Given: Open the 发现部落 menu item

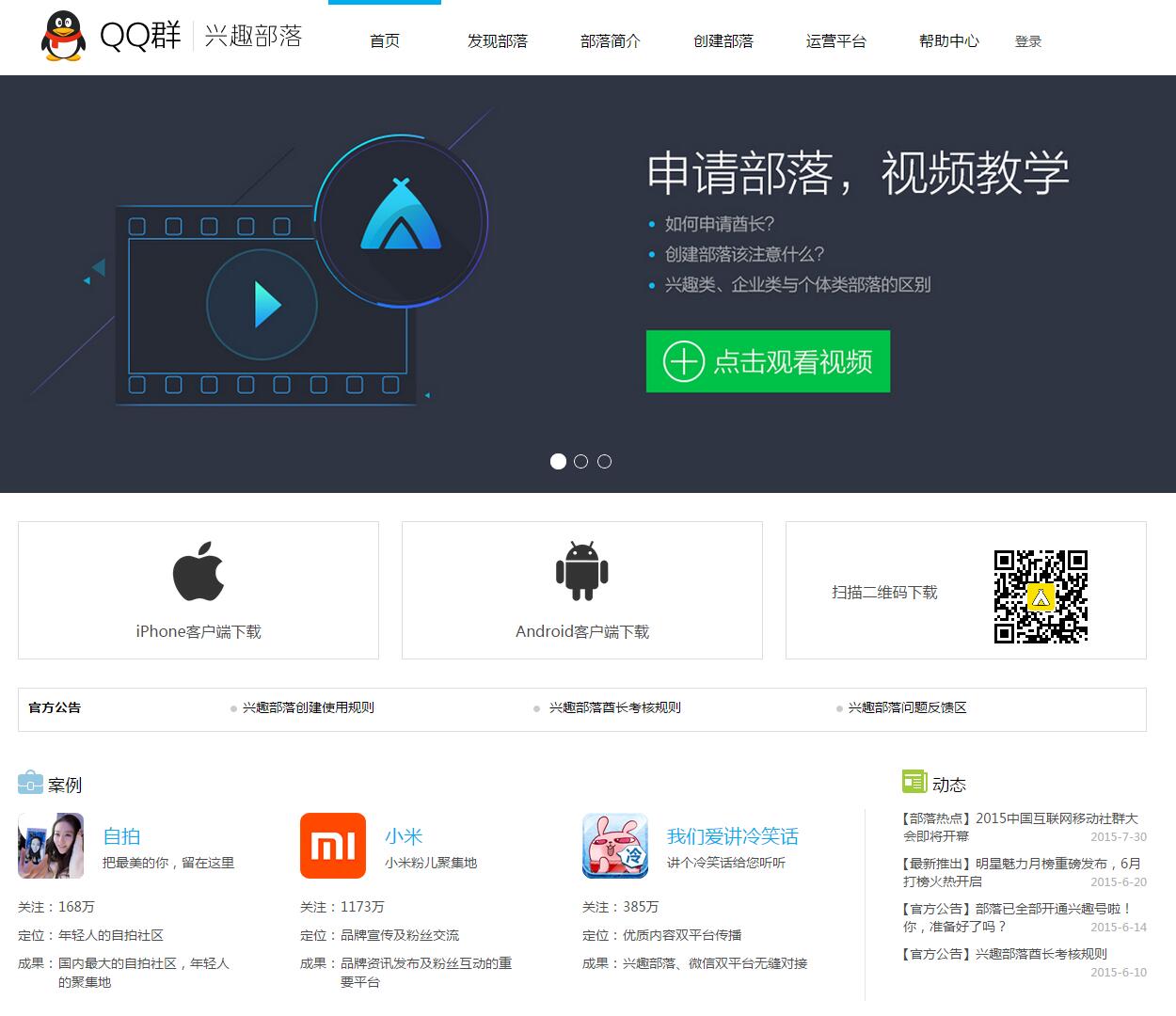Looking at the screenshot, I should pyautogui.click(x=498, y=40).
